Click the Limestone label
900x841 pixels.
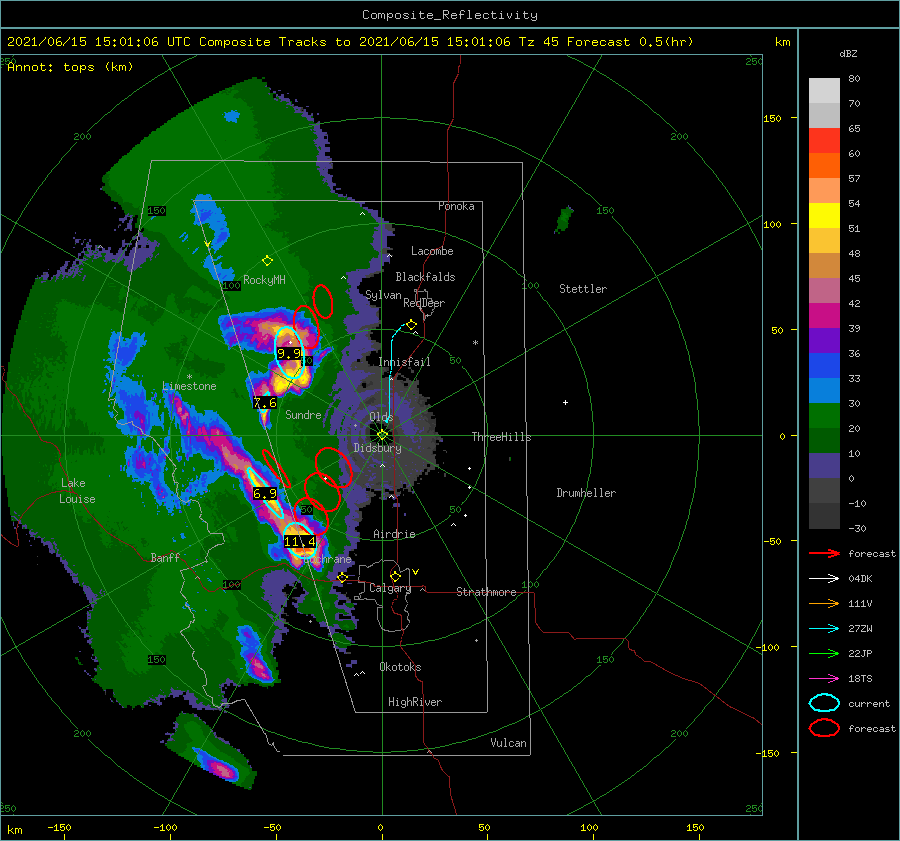point(189,386)
